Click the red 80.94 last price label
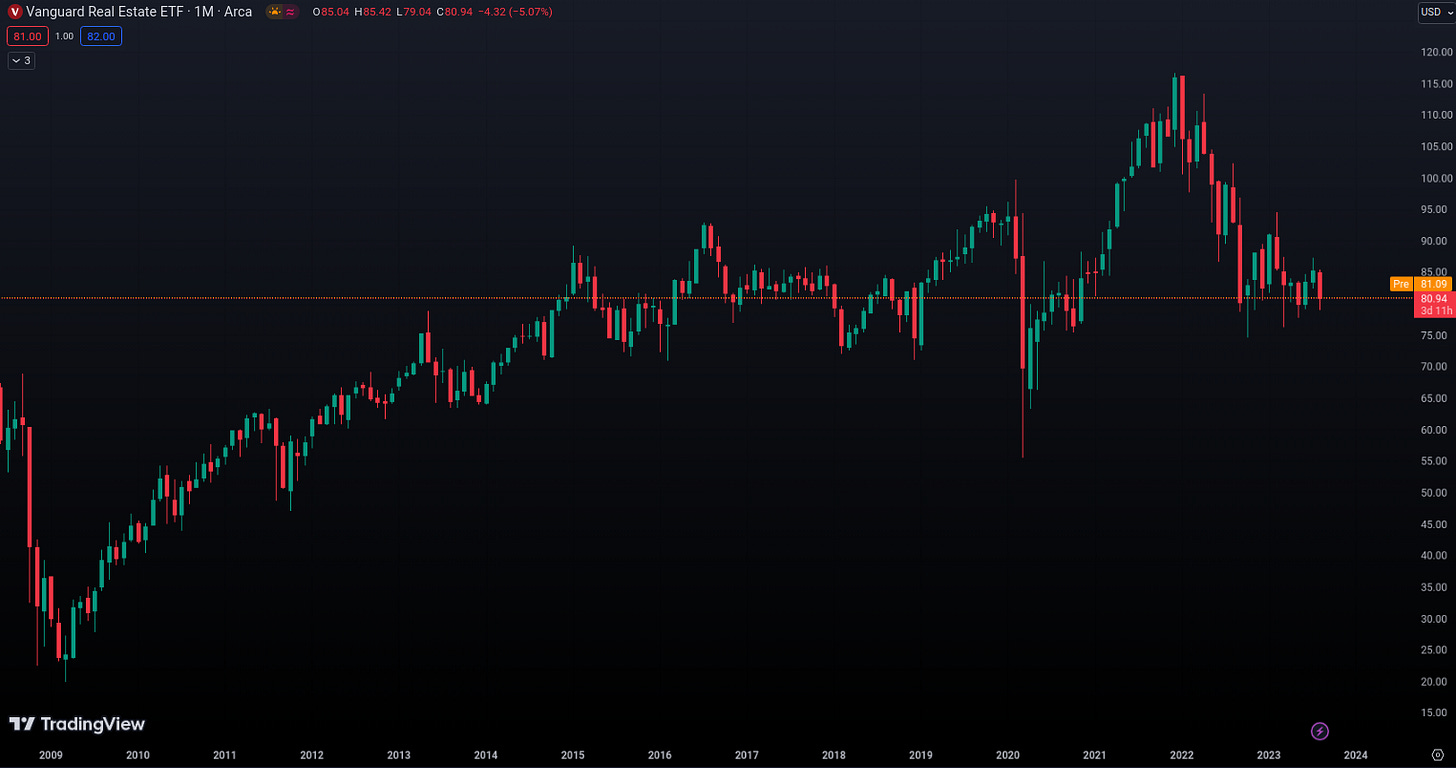 [1434, 298]
